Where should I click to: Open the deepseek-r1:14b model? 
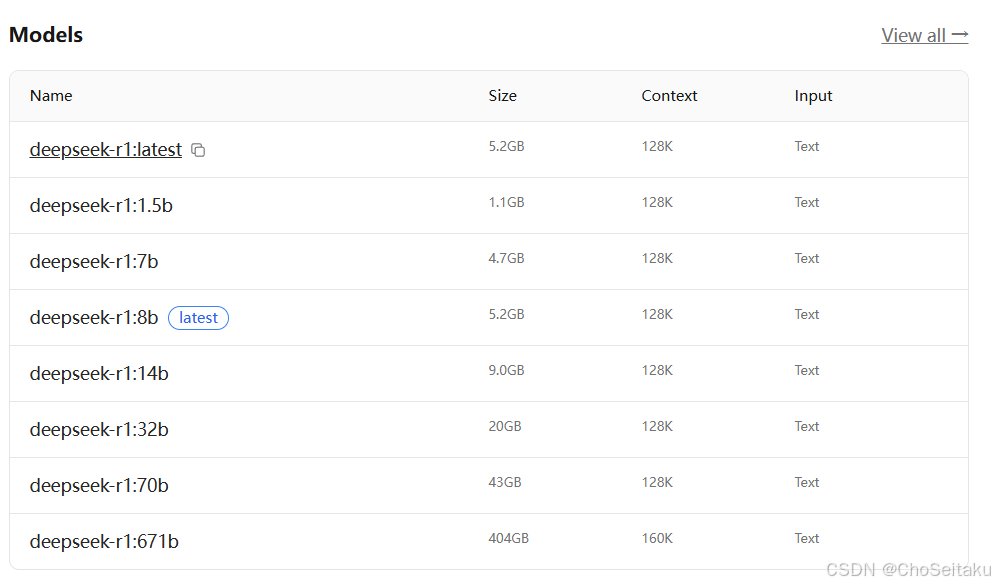click(99, 373)
